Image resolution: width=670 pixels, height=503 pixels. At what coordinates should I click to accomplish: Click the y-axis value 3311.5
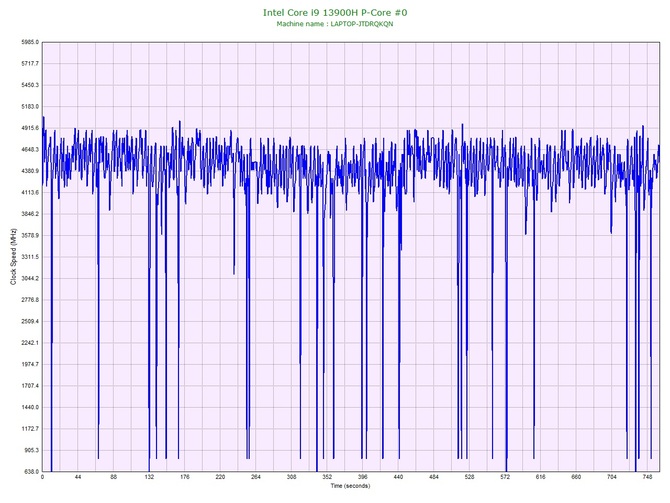[x=30, y=257]
